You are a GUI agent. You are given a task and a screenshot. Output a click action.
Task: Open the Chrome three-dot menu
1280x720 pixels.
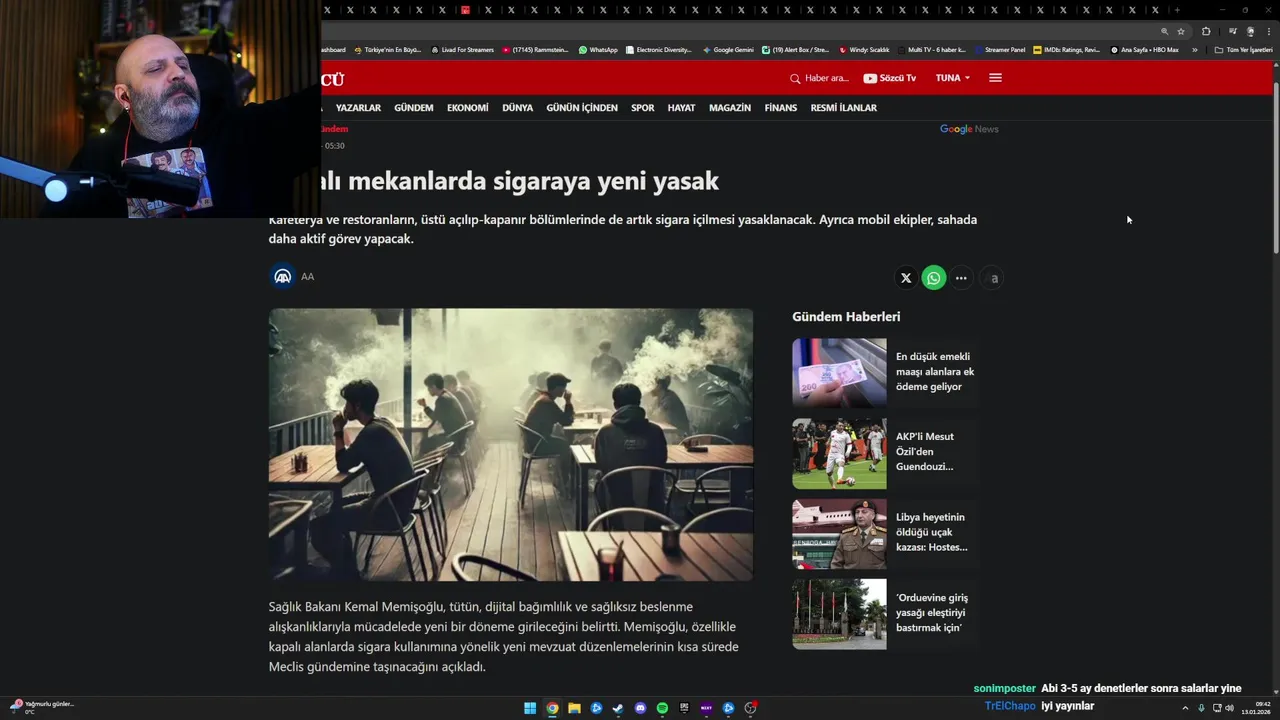pos(1268,31)
